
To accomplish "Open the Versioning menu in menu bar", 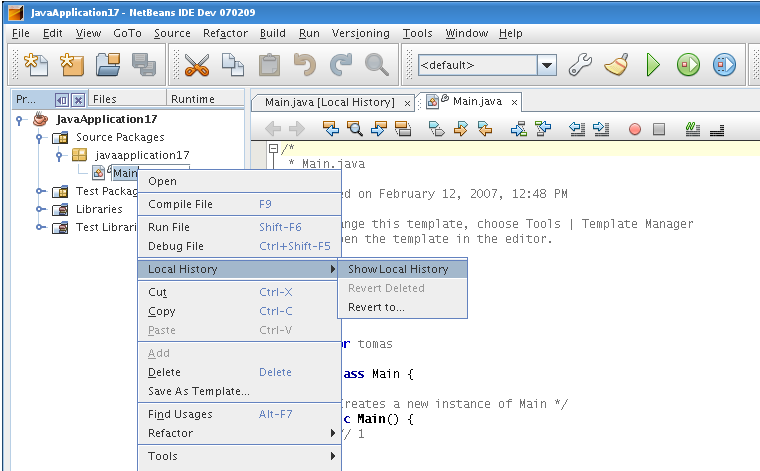I will [x=361, y=33].
